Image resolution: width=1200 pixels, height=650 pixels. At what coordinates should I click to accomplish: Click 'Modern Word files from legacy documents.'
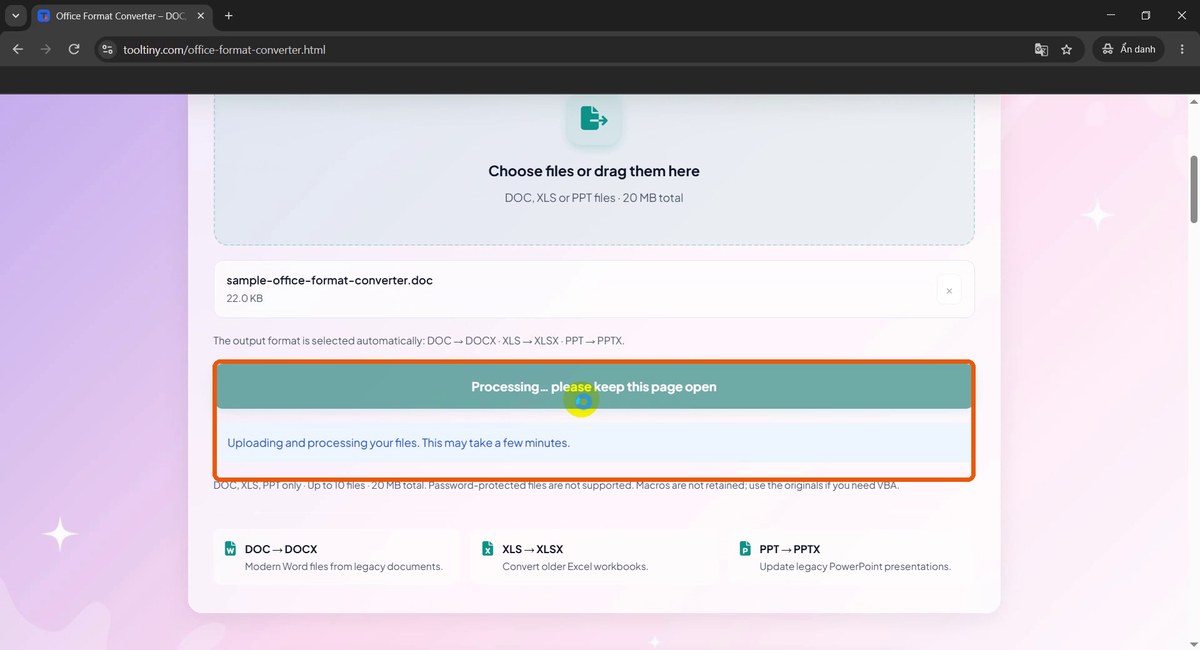pos(344,566)
